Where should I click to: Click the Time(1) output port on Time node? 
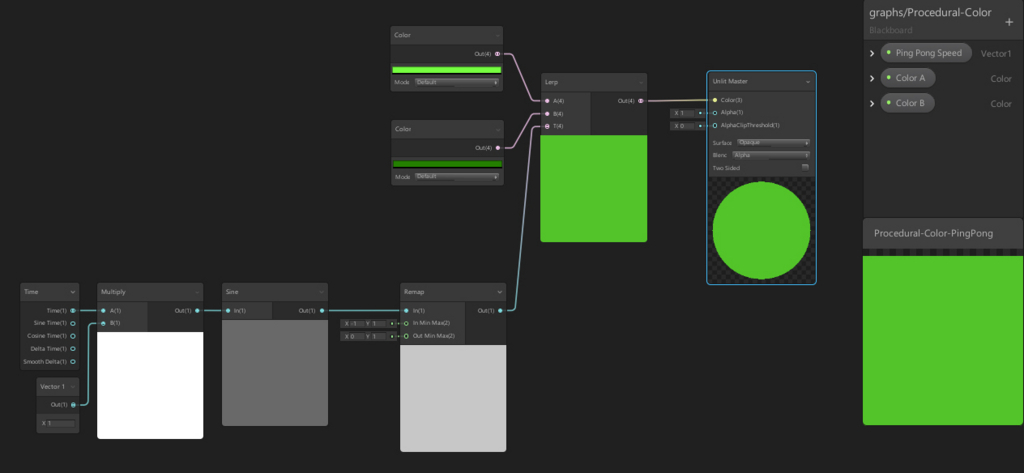tap(72, 311)
